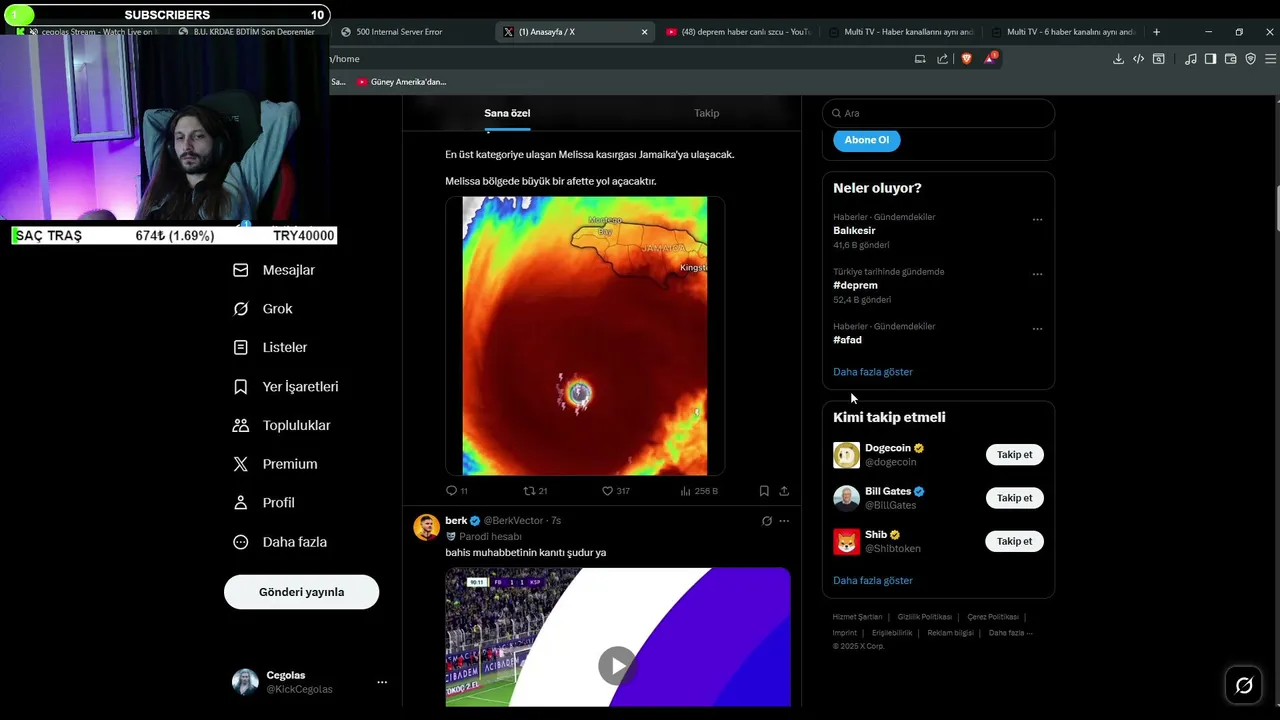Like the Melissa hurricane post
1280x720 pixels.
tap(615, 491)
